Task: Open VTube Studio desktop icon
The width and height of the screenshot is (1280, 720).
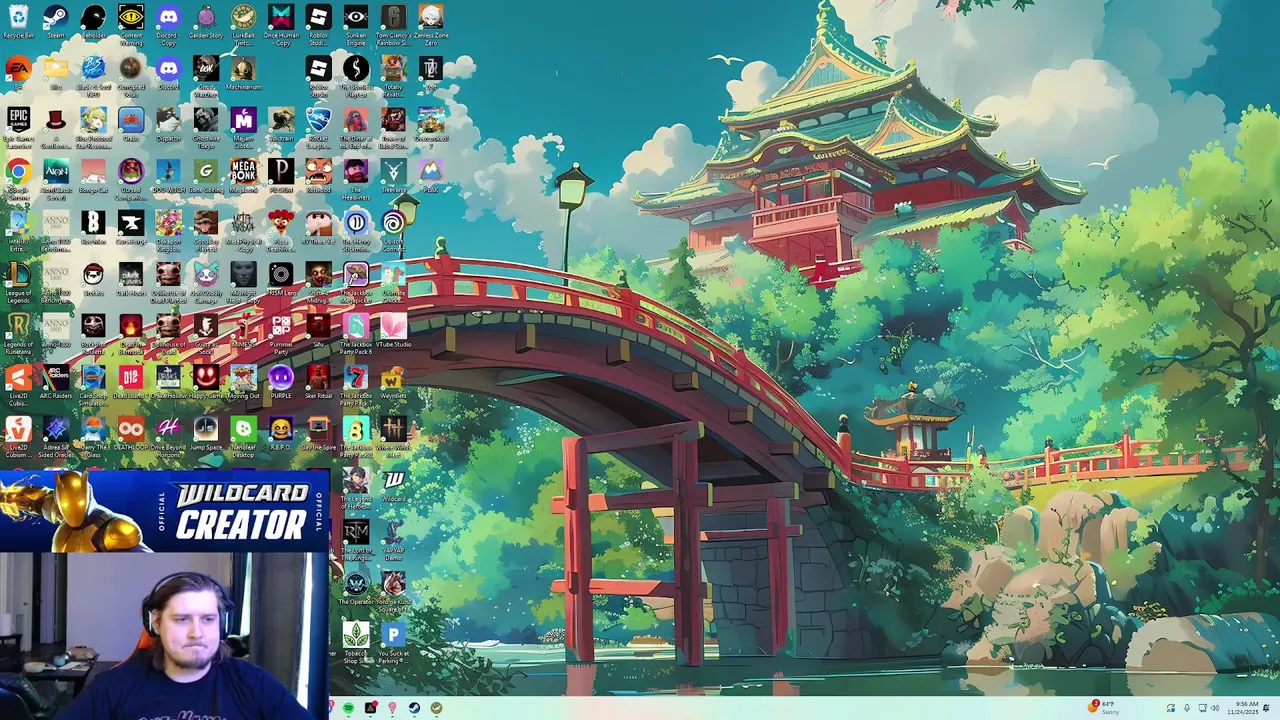Action: click(x=393, y=330)
